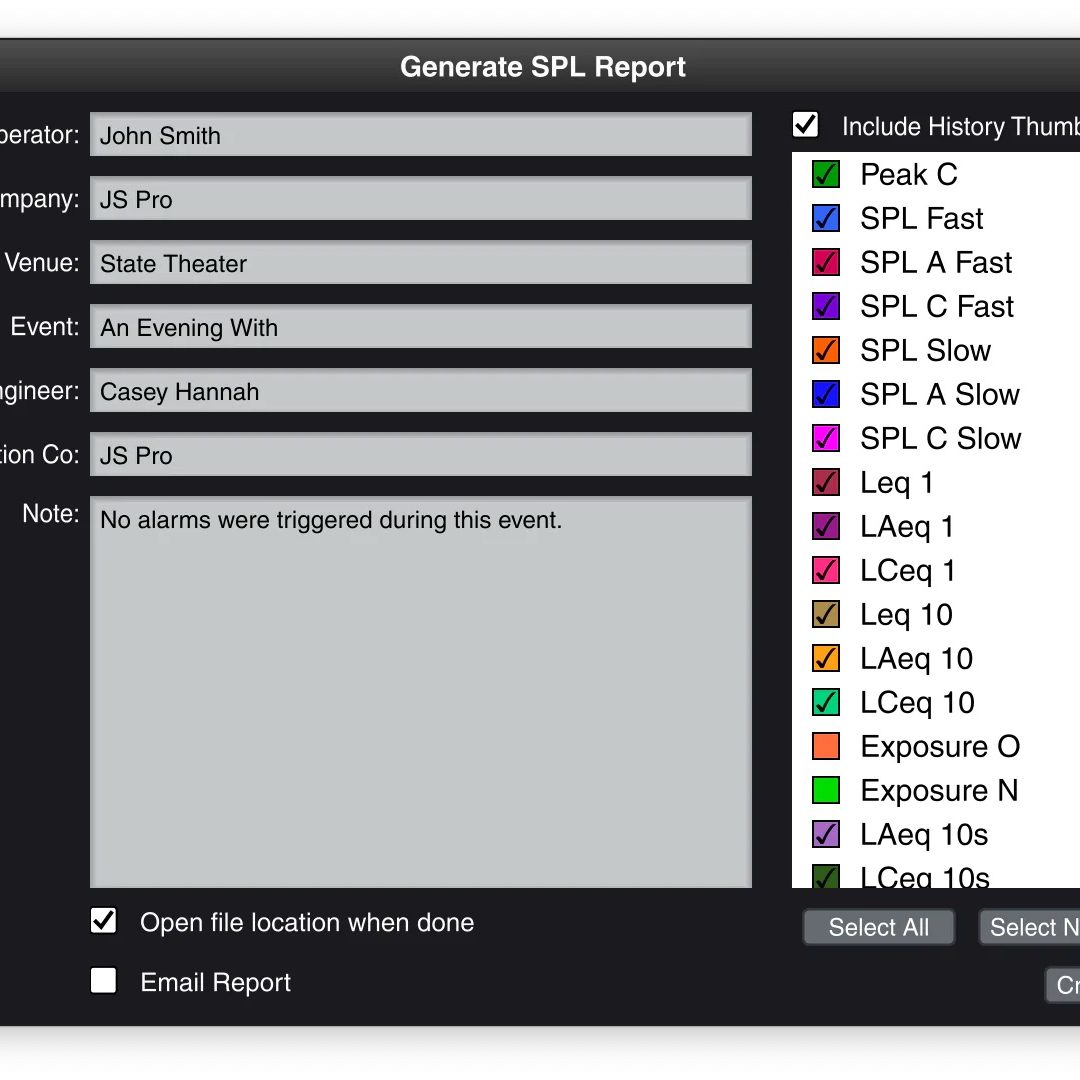
Task: Click the Select All button
Action: [x=878, y=928]
